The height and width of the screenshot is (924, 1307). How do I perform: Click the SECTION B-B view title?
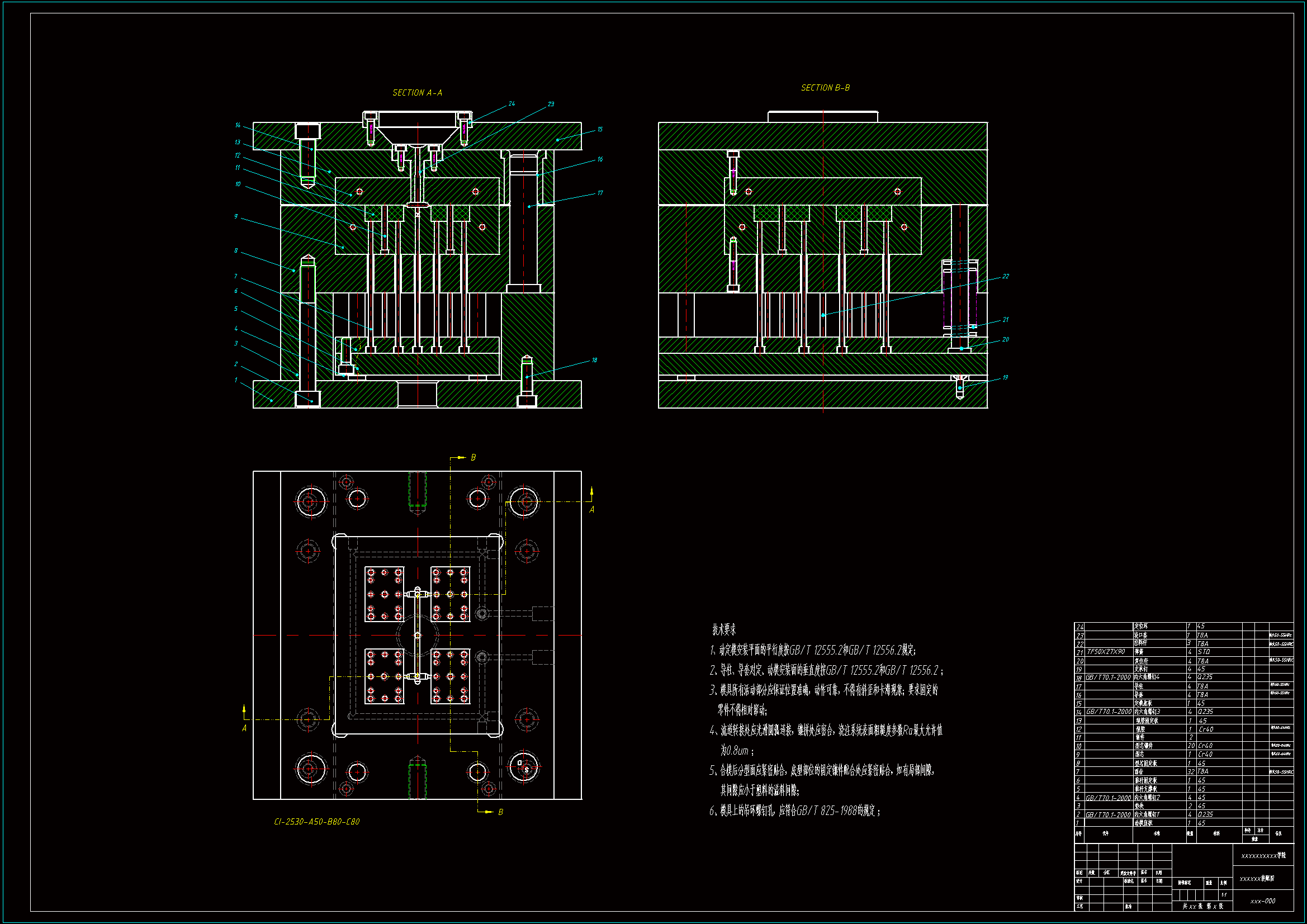(x=825, y=88)
